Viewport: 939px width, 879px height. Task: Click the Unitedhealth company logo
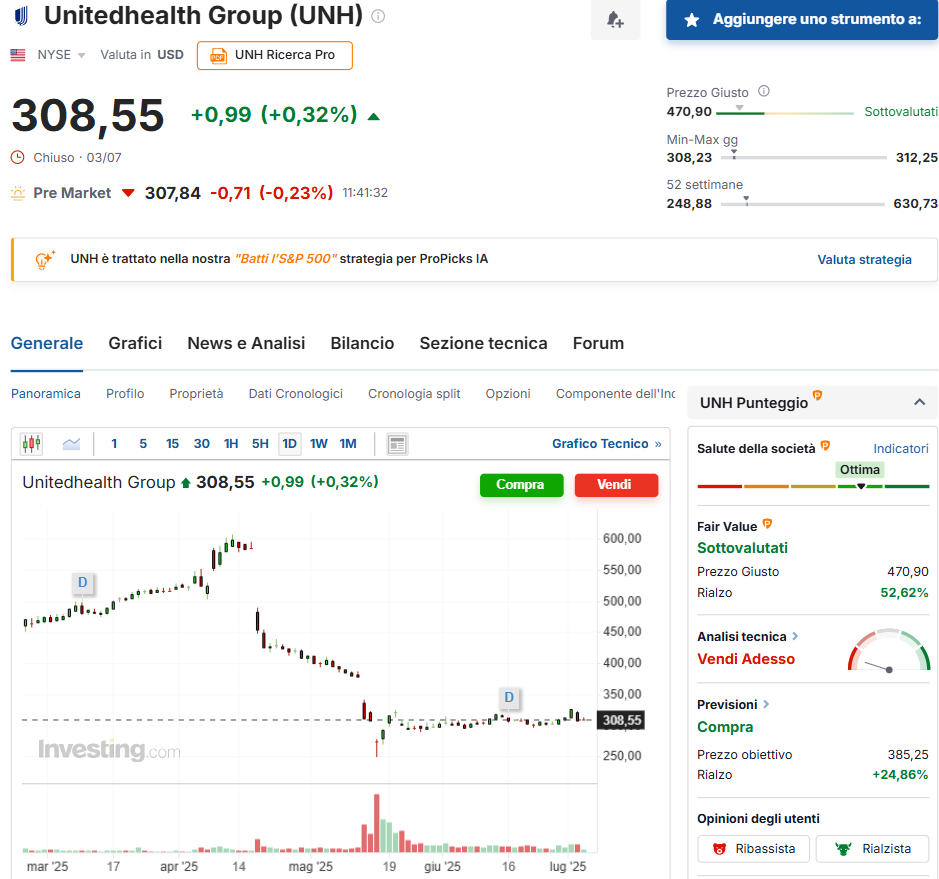pyautogui.click(x=22, y=16)
